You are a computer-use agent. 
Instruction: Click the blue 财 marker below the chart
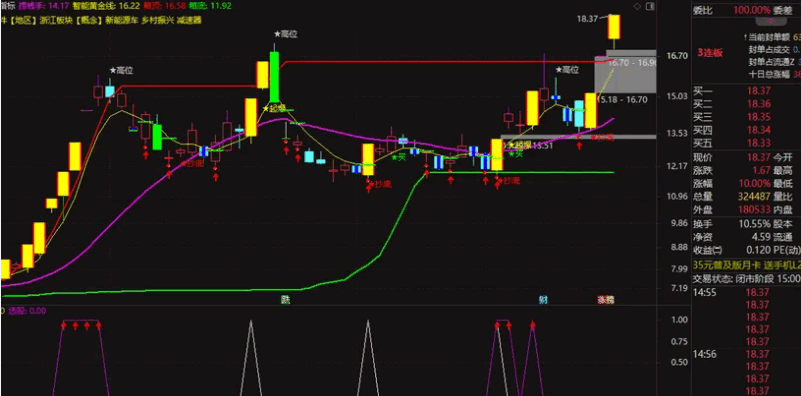543,300
